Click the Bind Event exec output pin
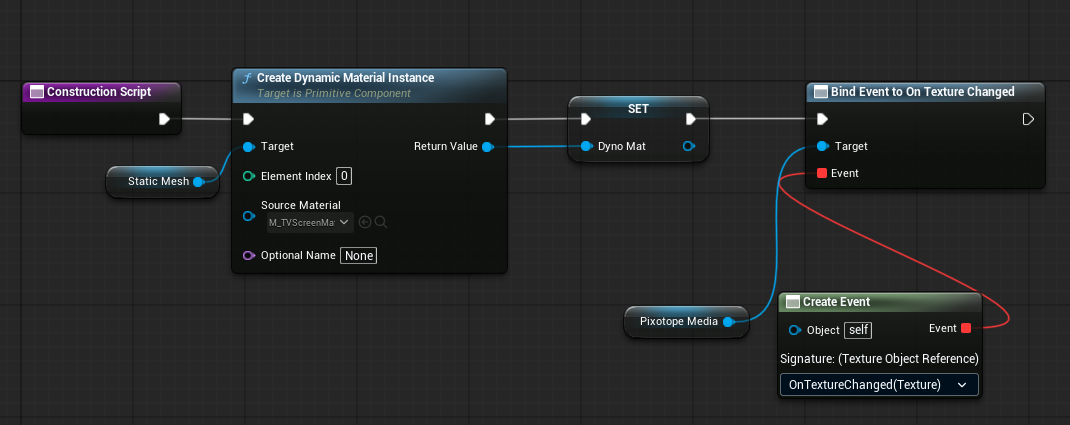This screenshot has height=425, width=1070. coord(1028,120)
